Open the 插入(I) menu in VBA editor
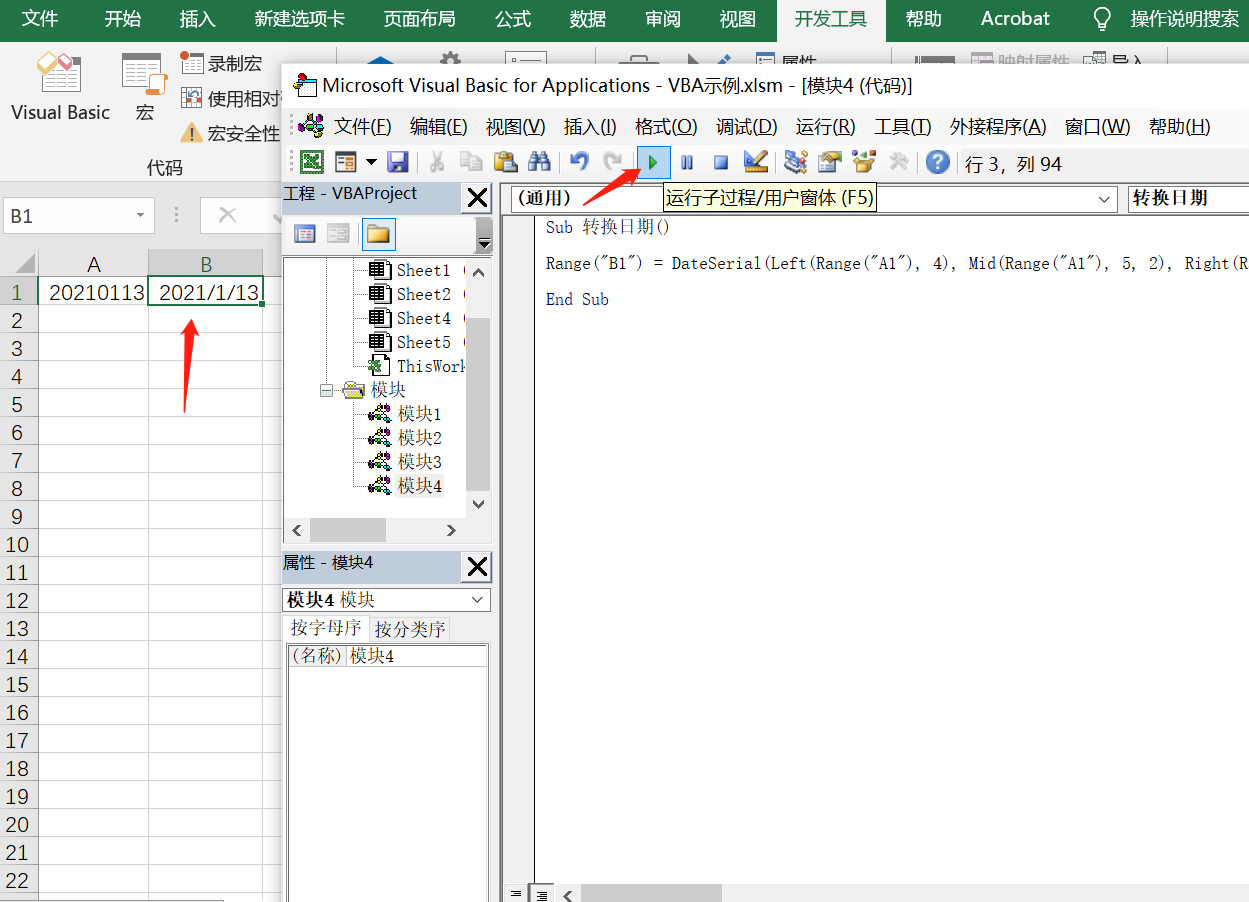The image size is (1249, 902). (590, 127)
